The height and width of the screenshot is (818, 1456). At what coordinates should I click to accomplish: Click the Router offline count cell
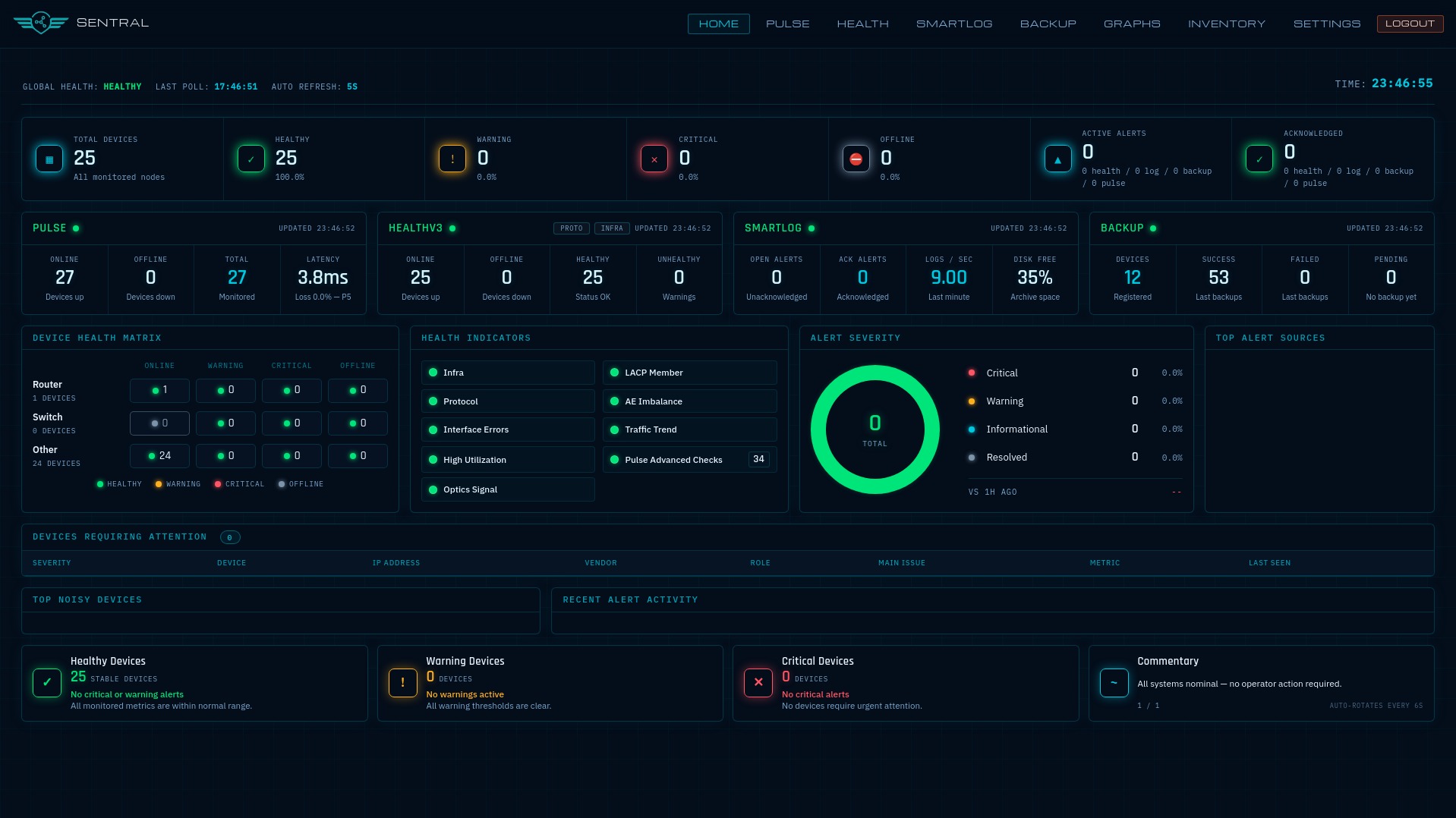358,391
